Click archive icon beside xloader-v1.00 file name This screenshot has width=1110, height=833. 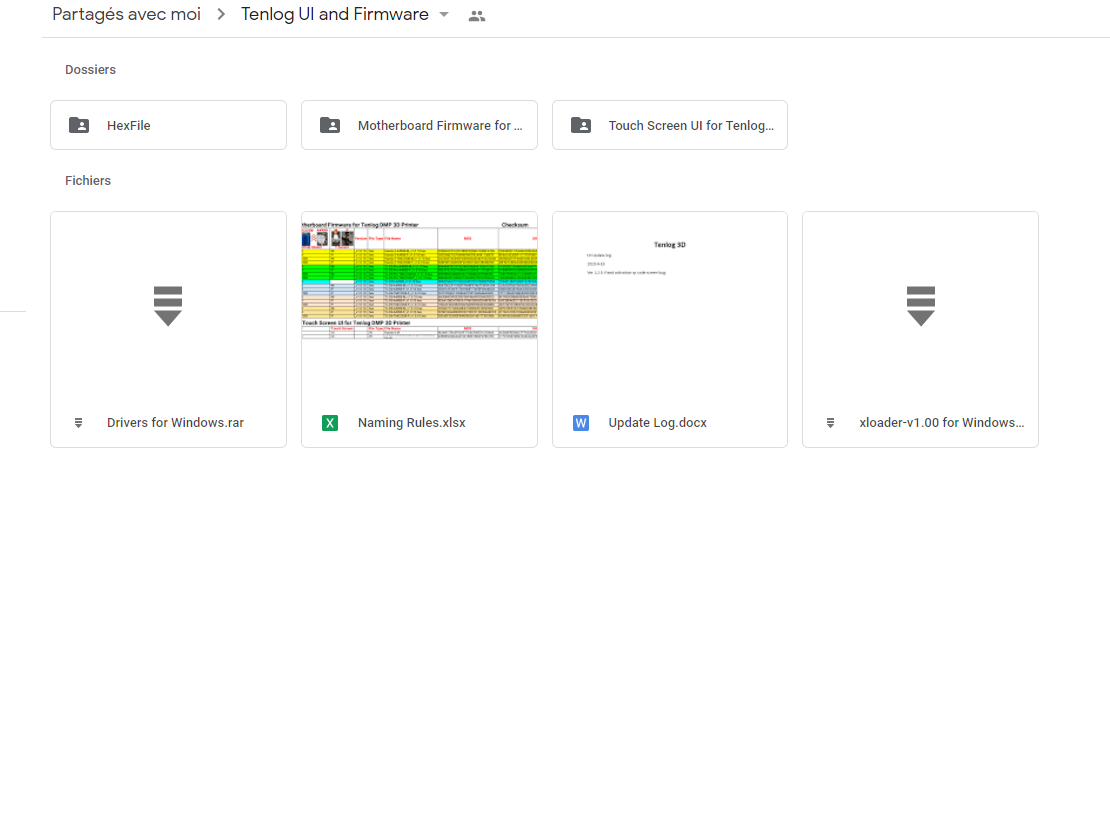(830, 423)
